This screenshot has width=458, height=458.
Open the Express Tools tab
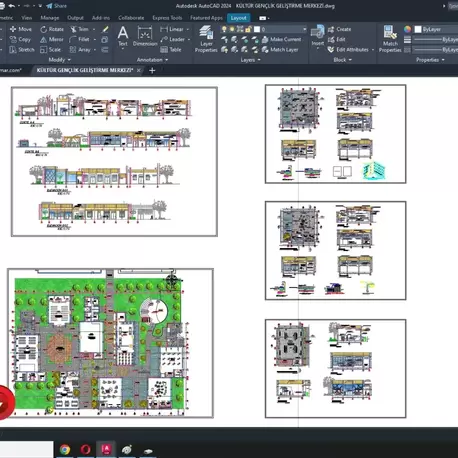point(167,18)
